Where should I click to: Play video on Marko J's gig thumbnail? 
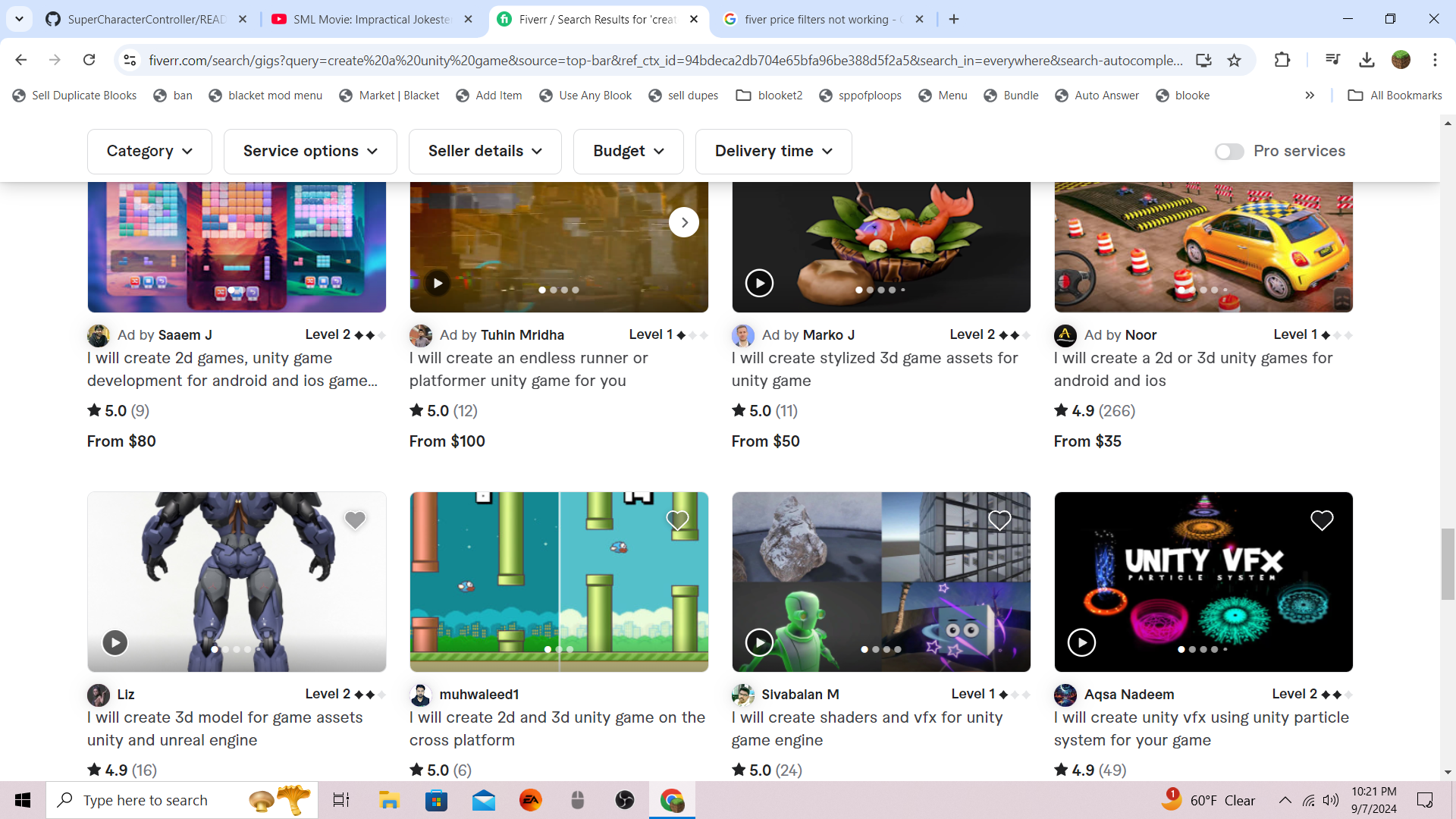[x=759, y=283]
